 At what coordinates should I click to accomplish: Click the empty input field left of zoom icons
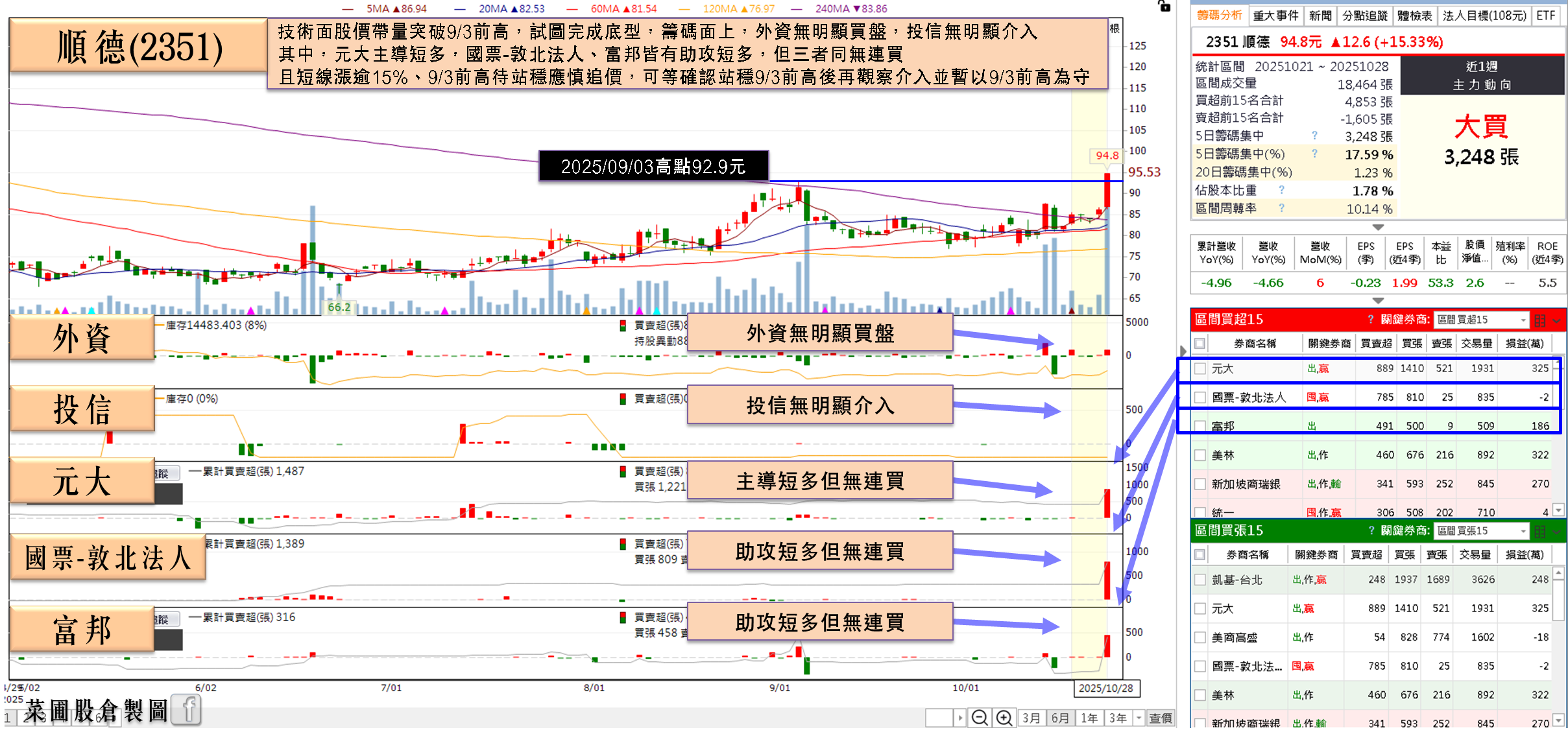click(x=939, y=718)
